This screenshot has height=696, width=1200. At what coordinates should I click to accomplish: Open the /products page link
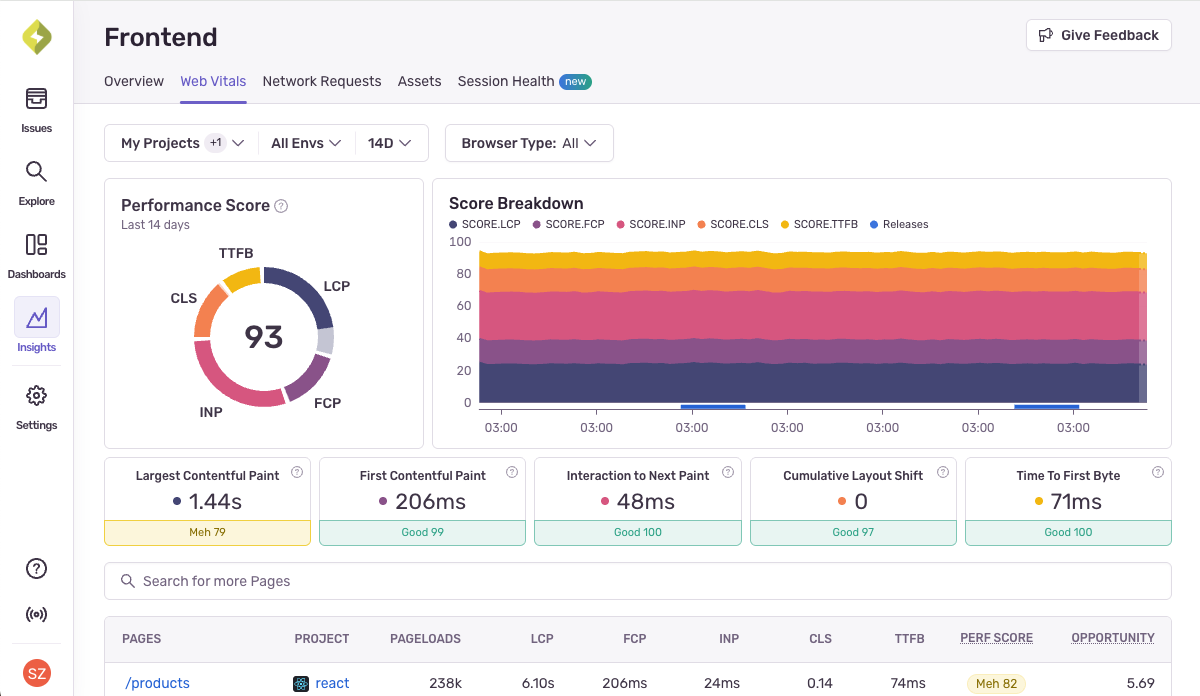pyautogui.click(x=157, y=683)
